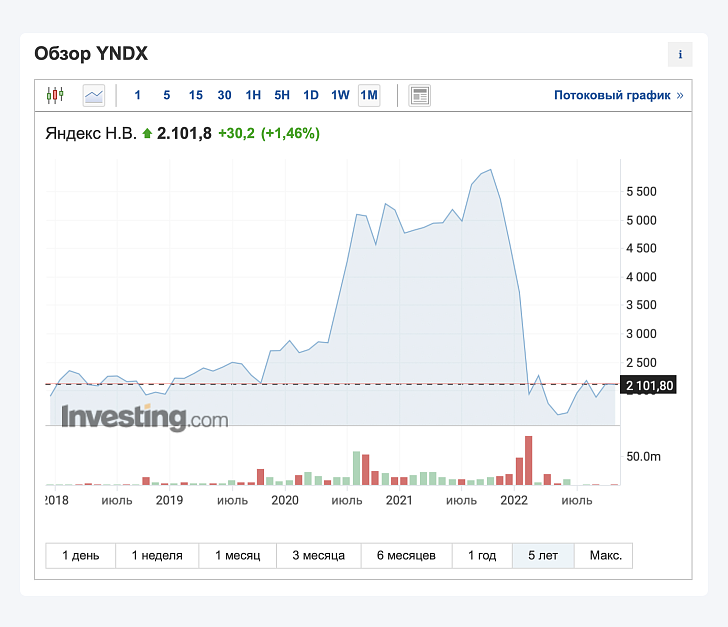Image resolution: width=728 pixels, height=627 pixels.
Task: Click the tallest red volume bar in 2022
Action: point(528,460)
